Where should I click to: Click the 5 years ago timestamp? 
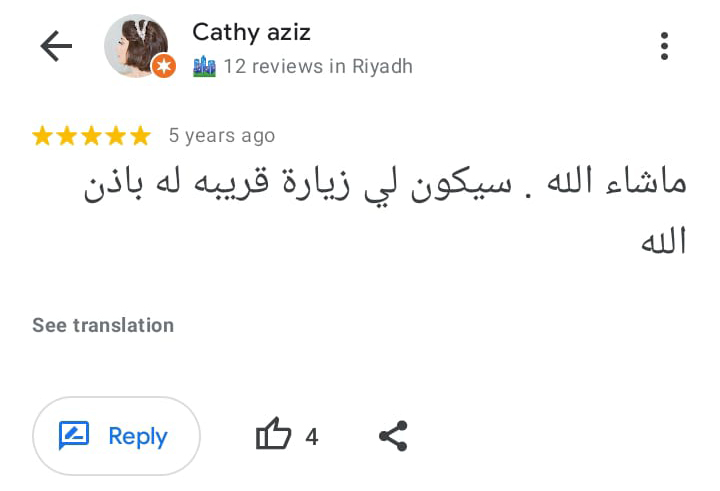pyautogui.click(x=221, y=136)
